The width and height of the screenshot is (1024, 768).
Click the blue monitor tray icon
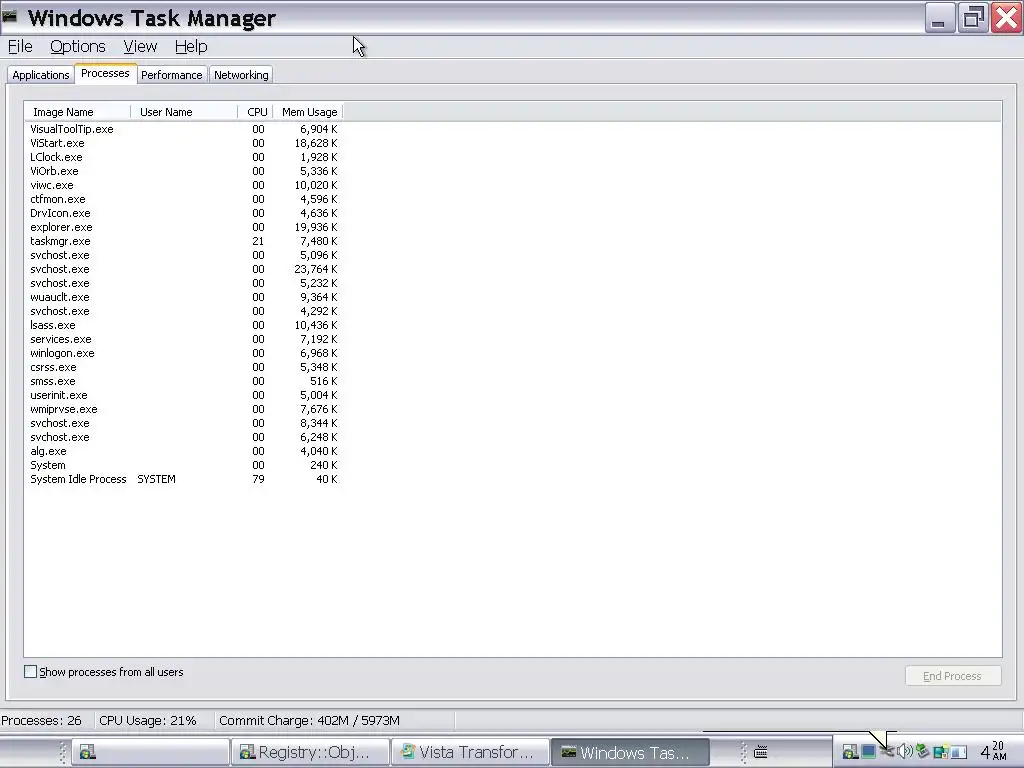coord(868,752)
